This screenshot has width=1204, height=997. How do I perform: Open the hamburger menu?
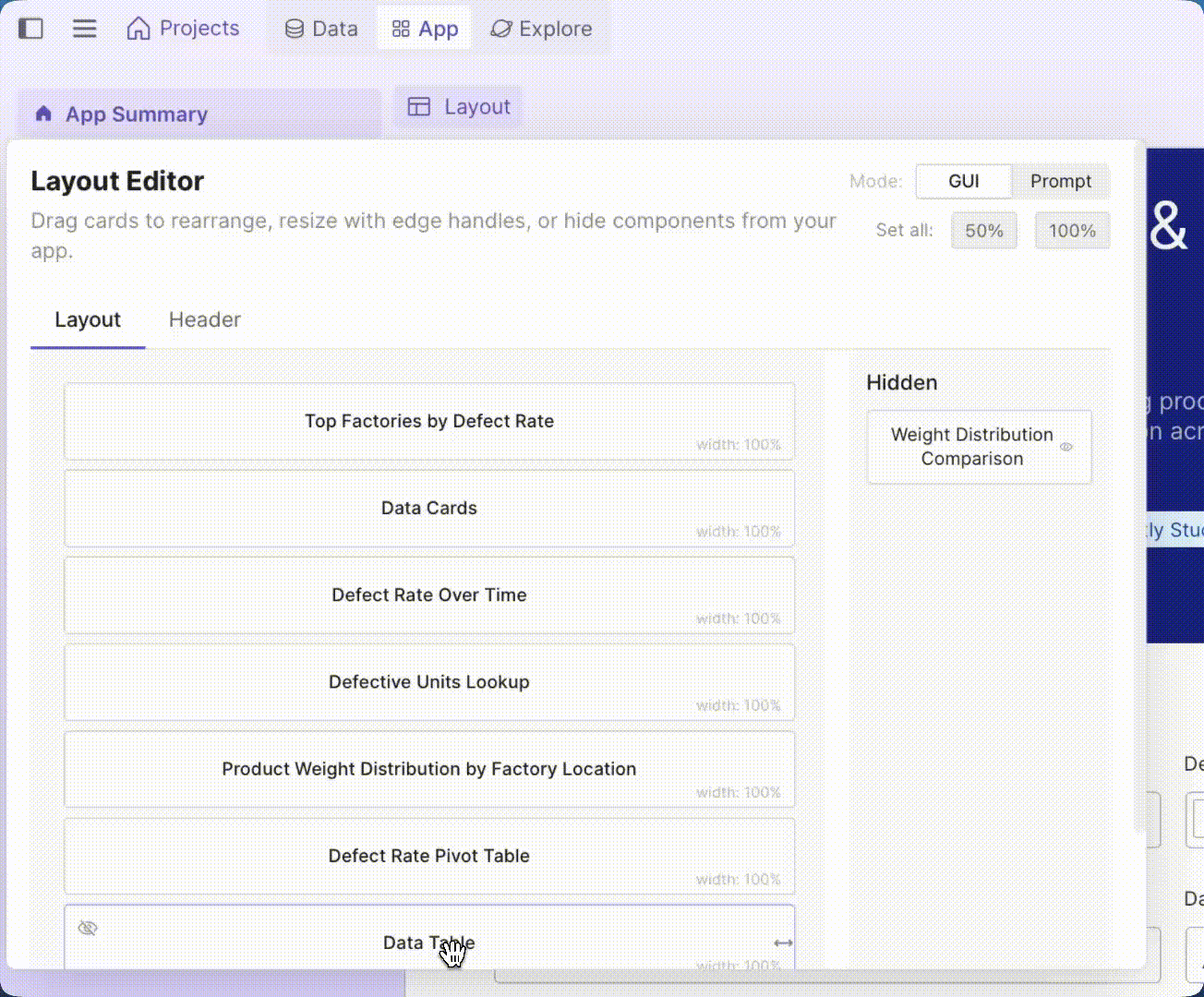85,29
